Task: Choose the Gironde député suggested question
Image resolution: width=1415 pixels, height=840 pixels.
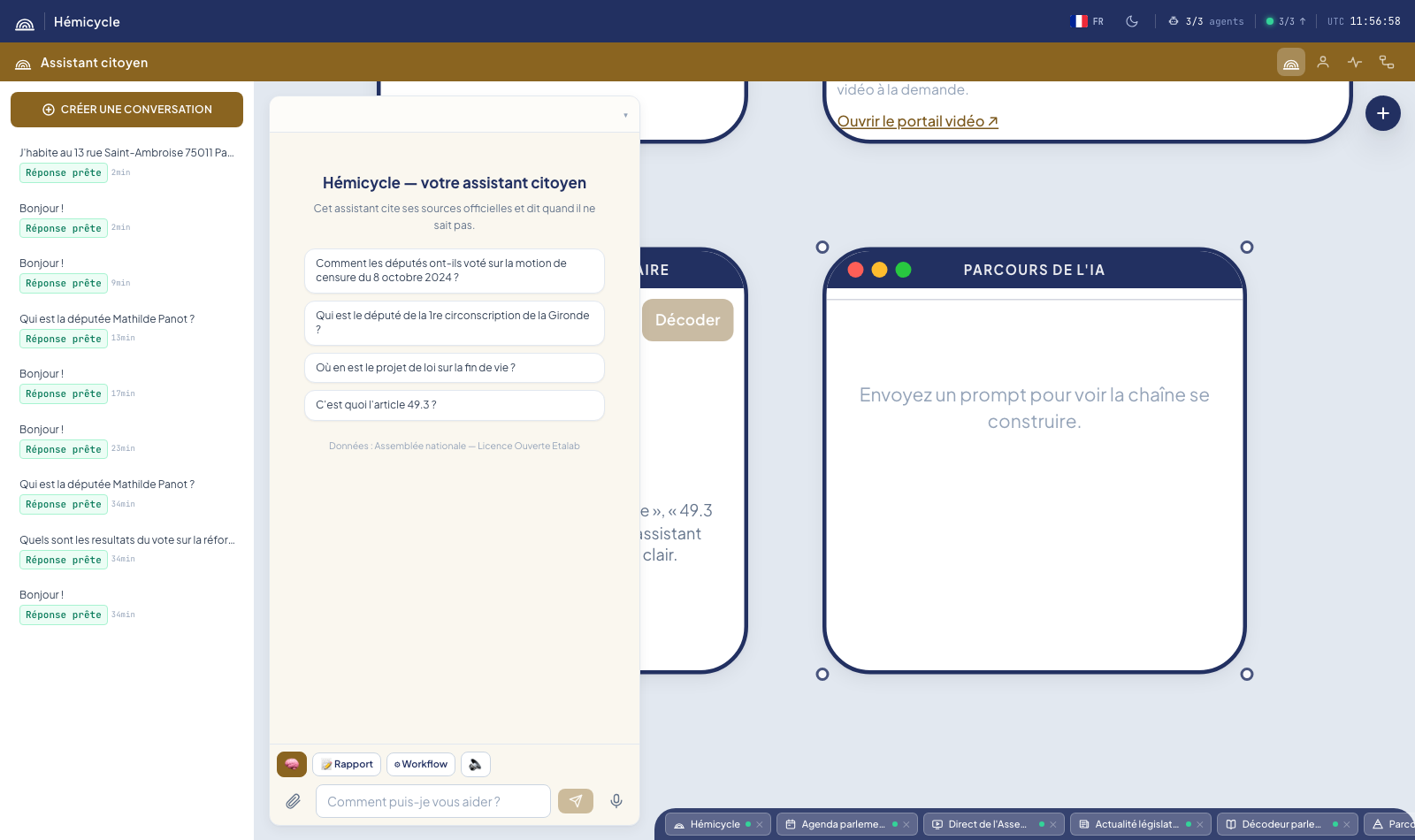Action: (455, 323)
